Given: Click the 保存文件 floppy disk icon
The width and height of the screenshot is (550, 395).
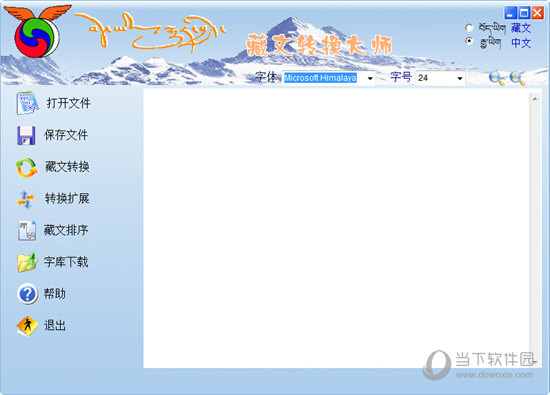Looking at the screenshot, I should click(26, 135).
